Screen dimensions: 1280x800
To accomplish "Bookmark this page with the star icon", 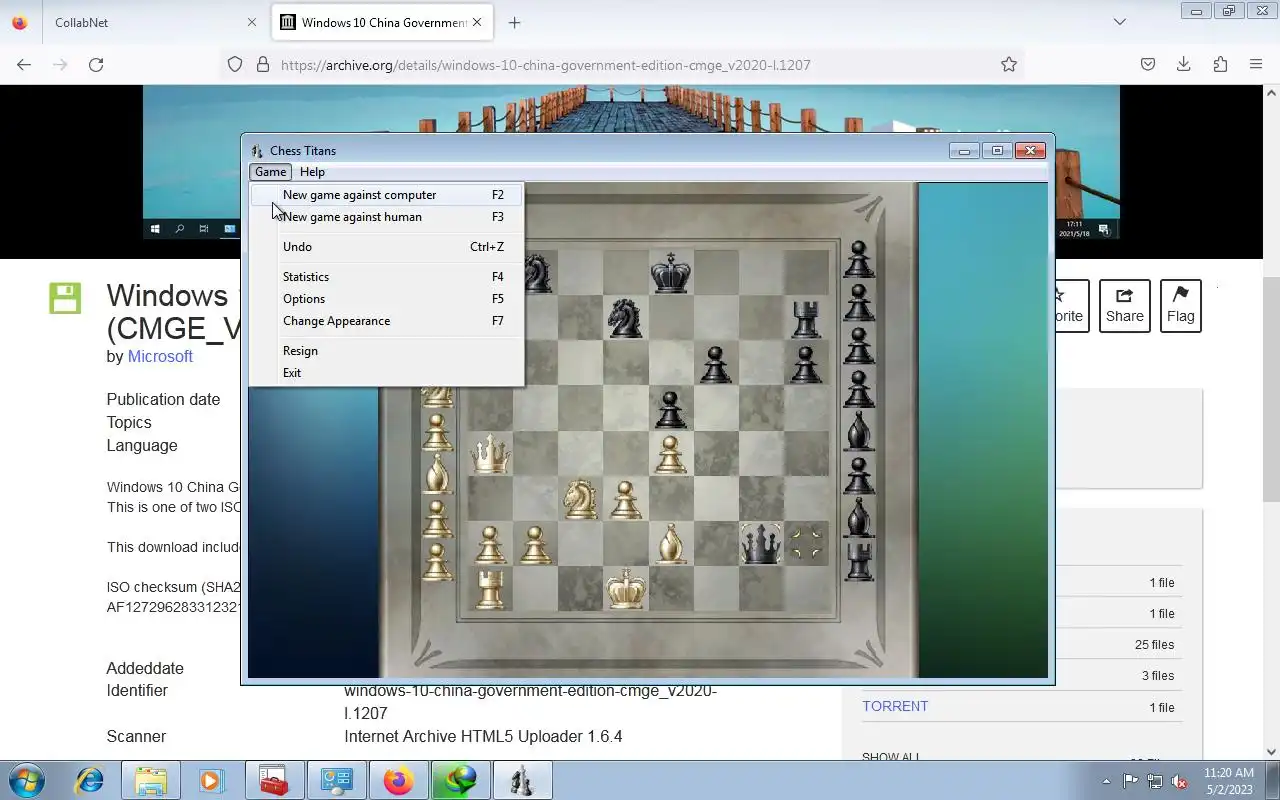I will [x=1009, y=64].
